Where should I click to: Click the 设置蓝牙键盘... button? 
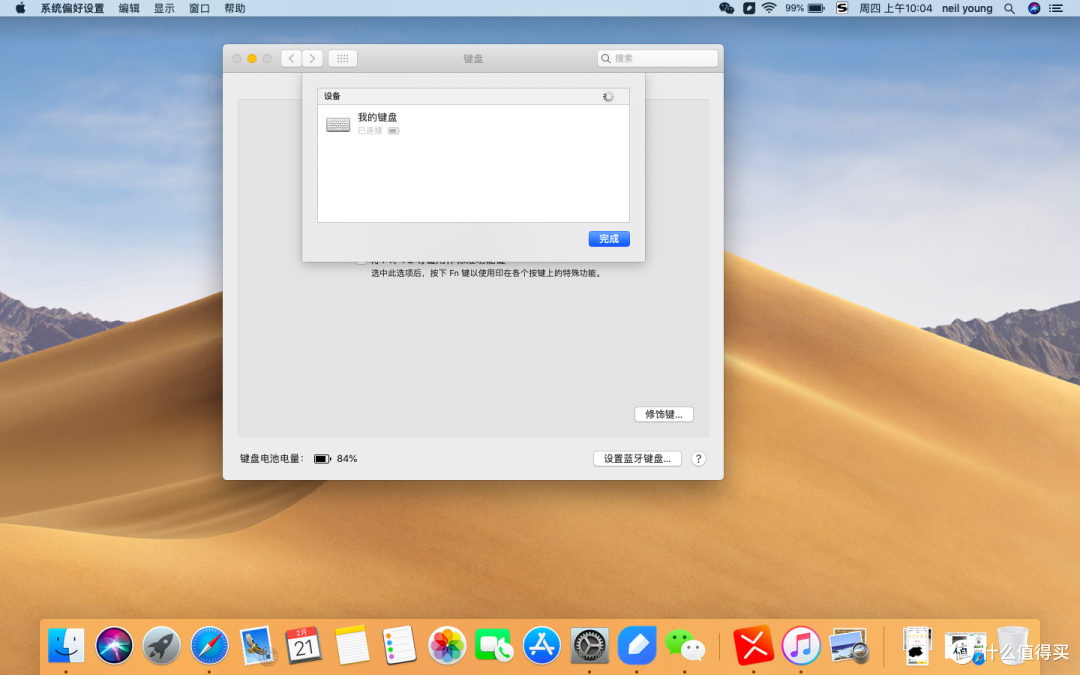pyautogui.click(x=637, y=459)
